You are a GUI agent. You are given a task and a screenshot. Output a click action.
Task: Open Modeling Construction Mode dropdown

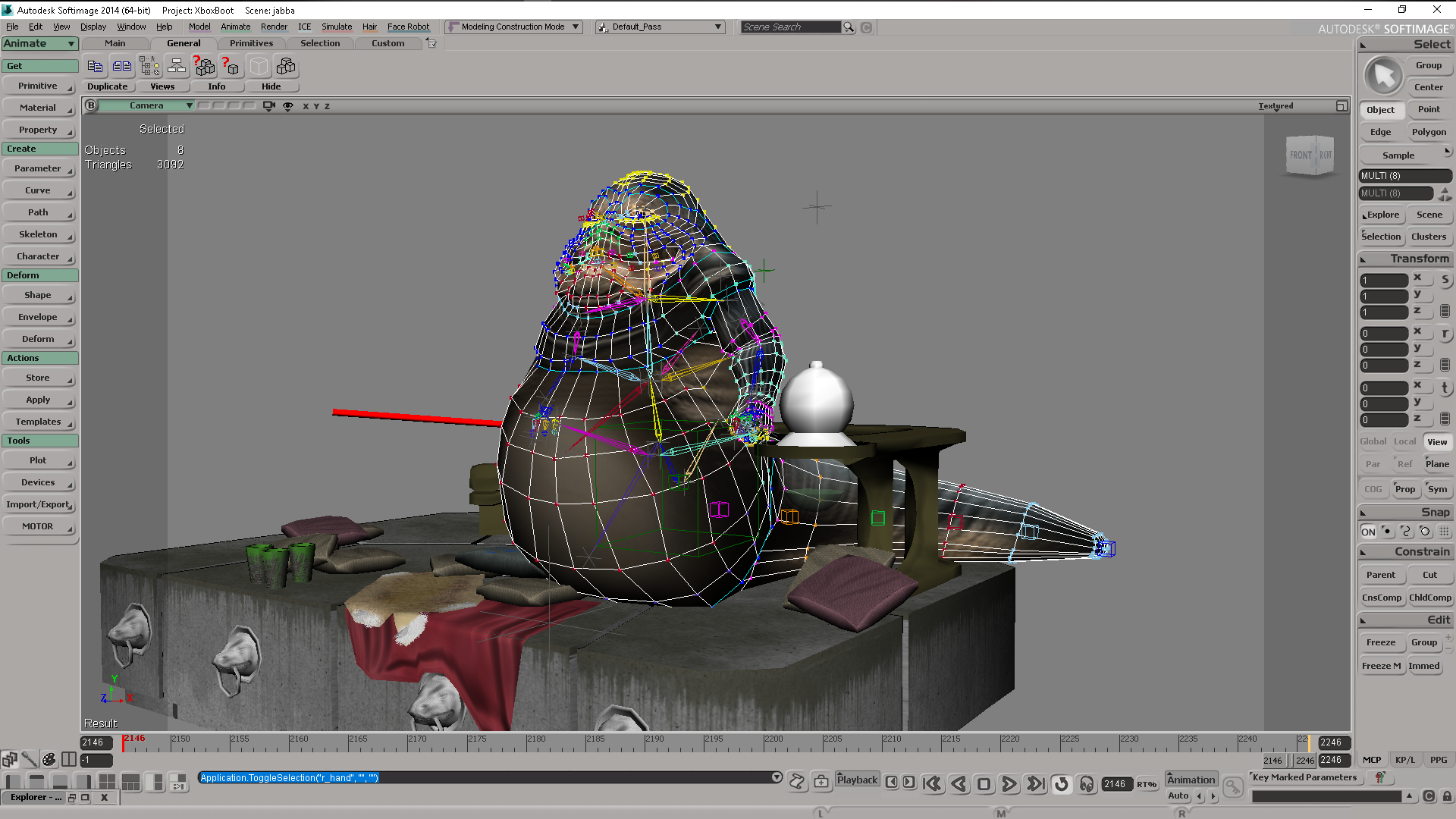pyautogui.click(x=513, y=27)
